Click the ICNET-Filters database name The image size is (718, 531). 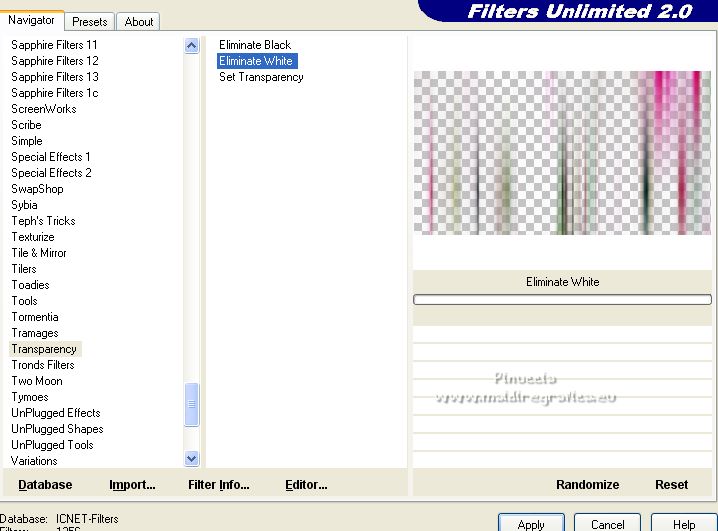pos(87,519)
